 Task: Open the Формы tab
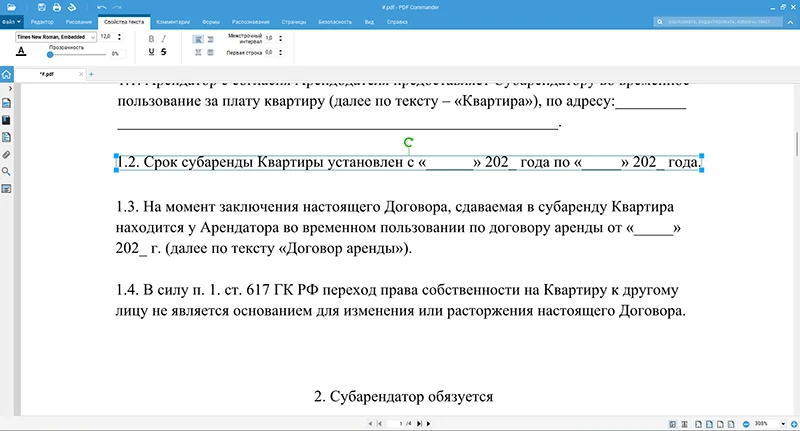pos(211,22)
